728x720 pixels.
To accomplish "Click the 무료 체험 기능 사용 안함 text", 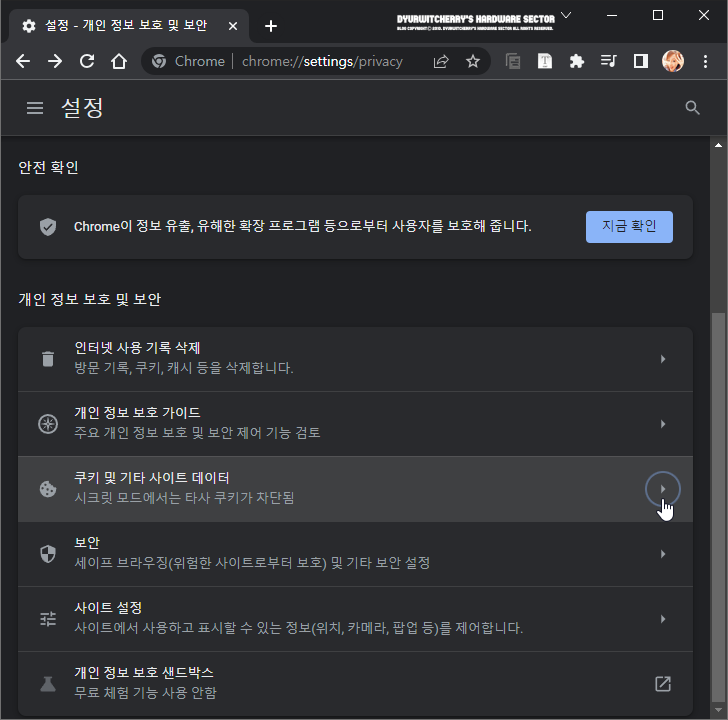I will pyautogui.click(x=145, y=693).
